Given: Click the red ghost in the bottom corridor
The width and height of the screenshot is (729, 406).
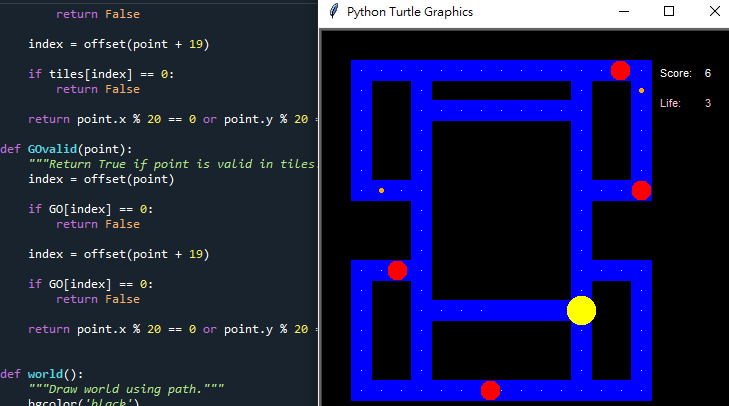Looking at the screenshot, I should pyautogui.click(x=490, y=390).
